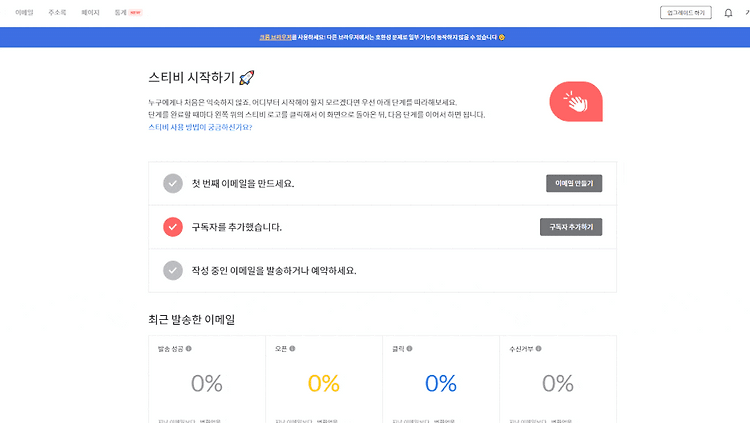750x423 pixels.
Task: Click the emoji at the end of the blue banner
Action: pos(502,37)
